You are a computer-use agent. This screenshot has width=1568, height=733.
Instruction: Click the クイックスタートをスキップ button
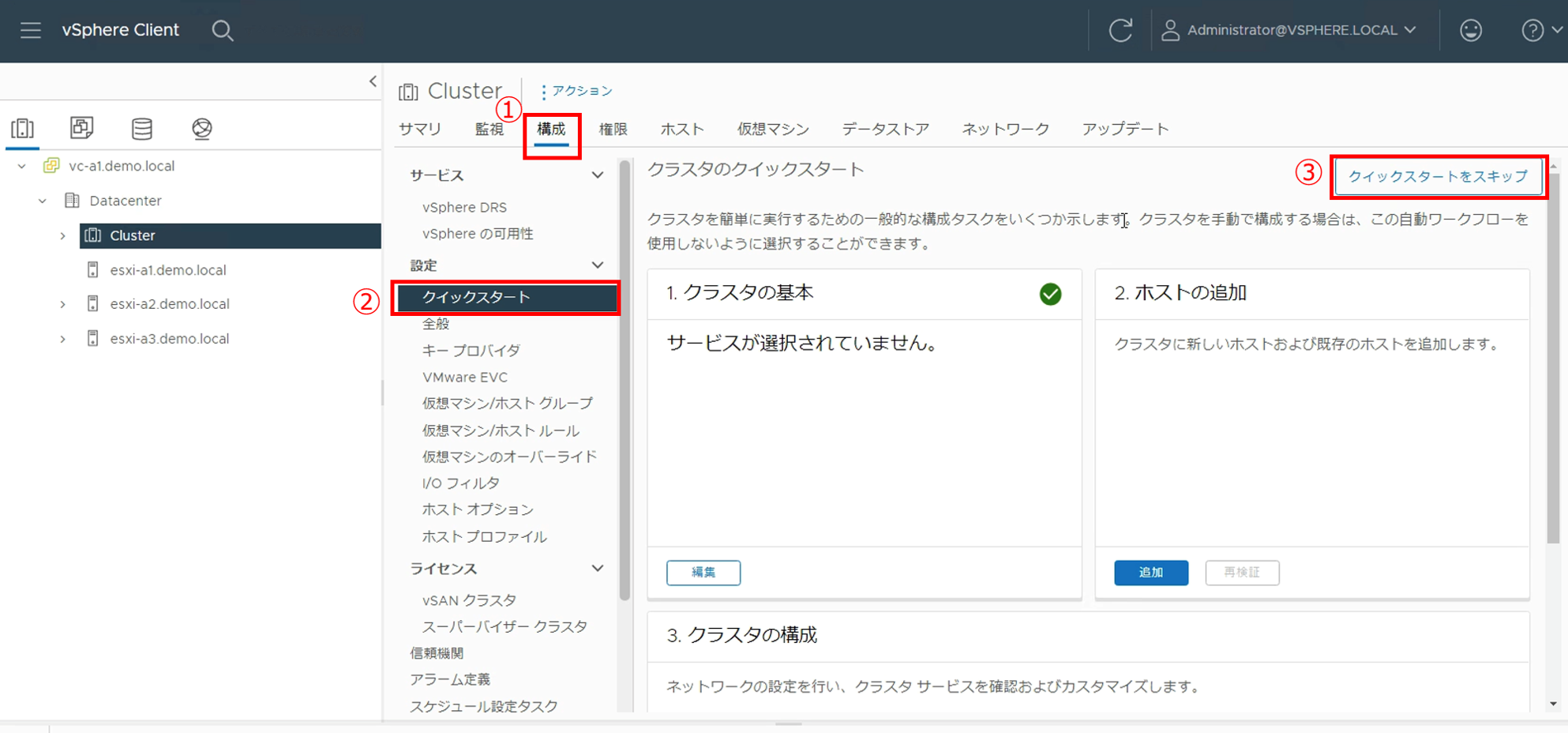pyautogui.click(x=1438, y=176)
